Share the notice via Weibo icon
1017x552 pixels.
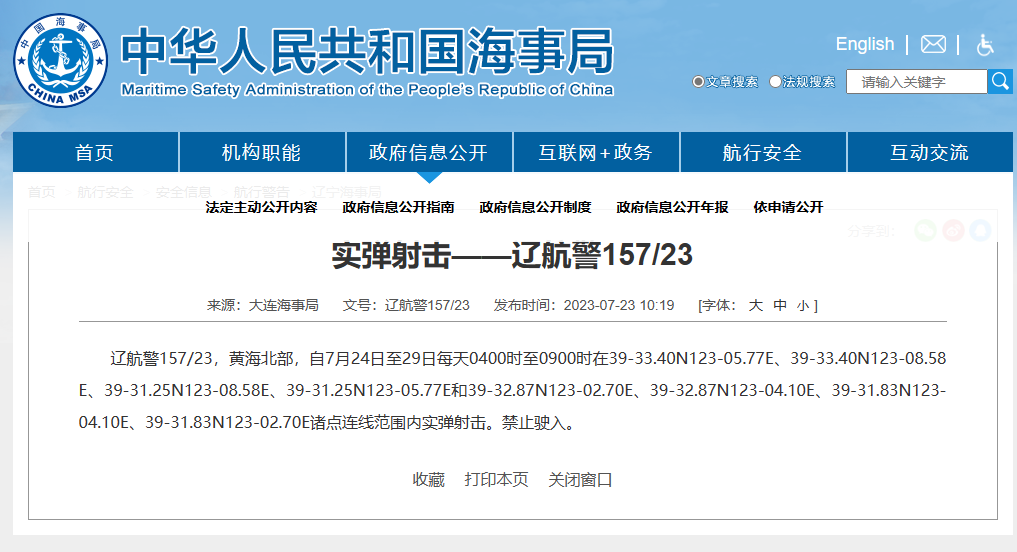(953, 230)
